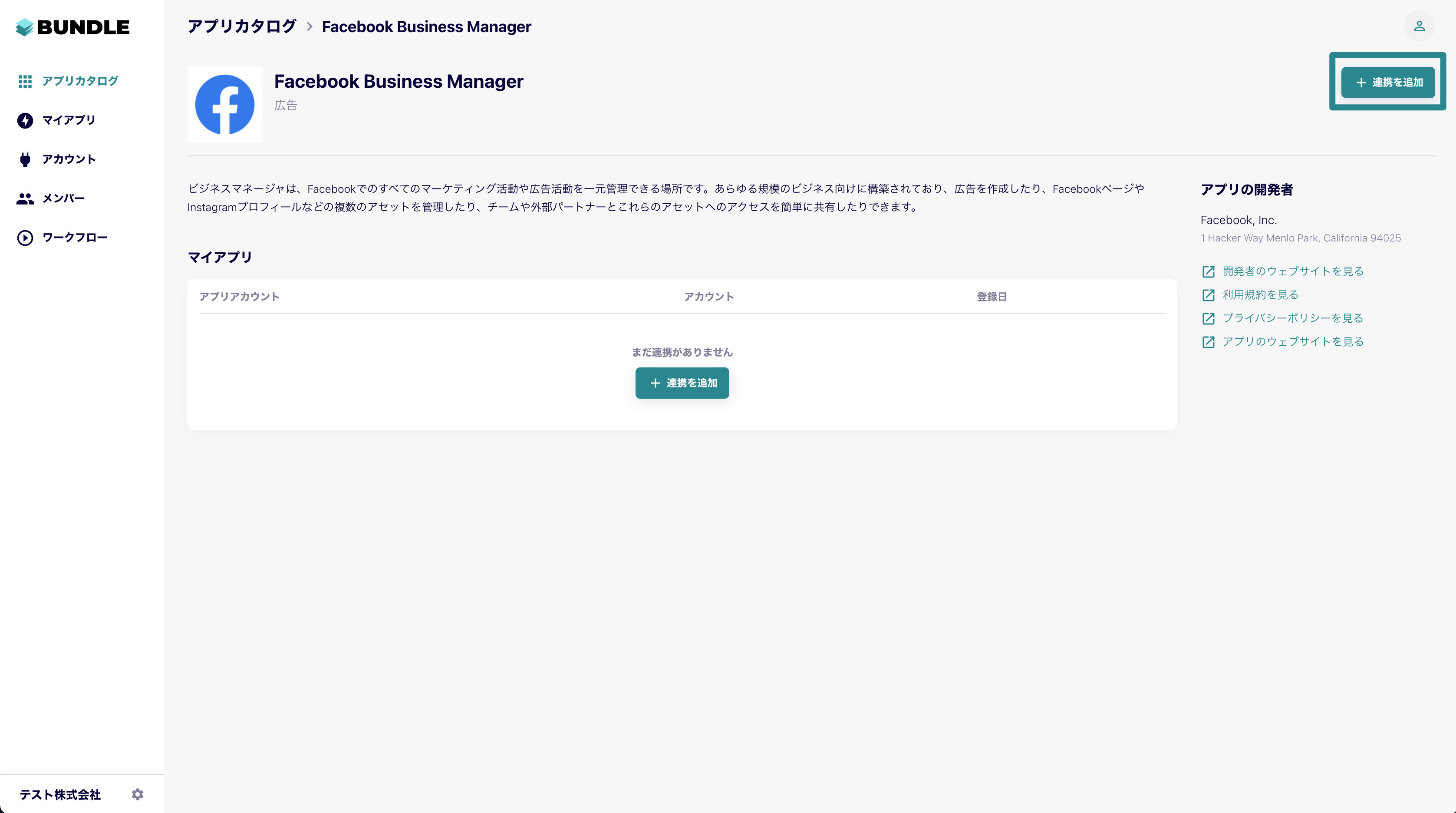Click the メンバー people icon

[25, 198]
